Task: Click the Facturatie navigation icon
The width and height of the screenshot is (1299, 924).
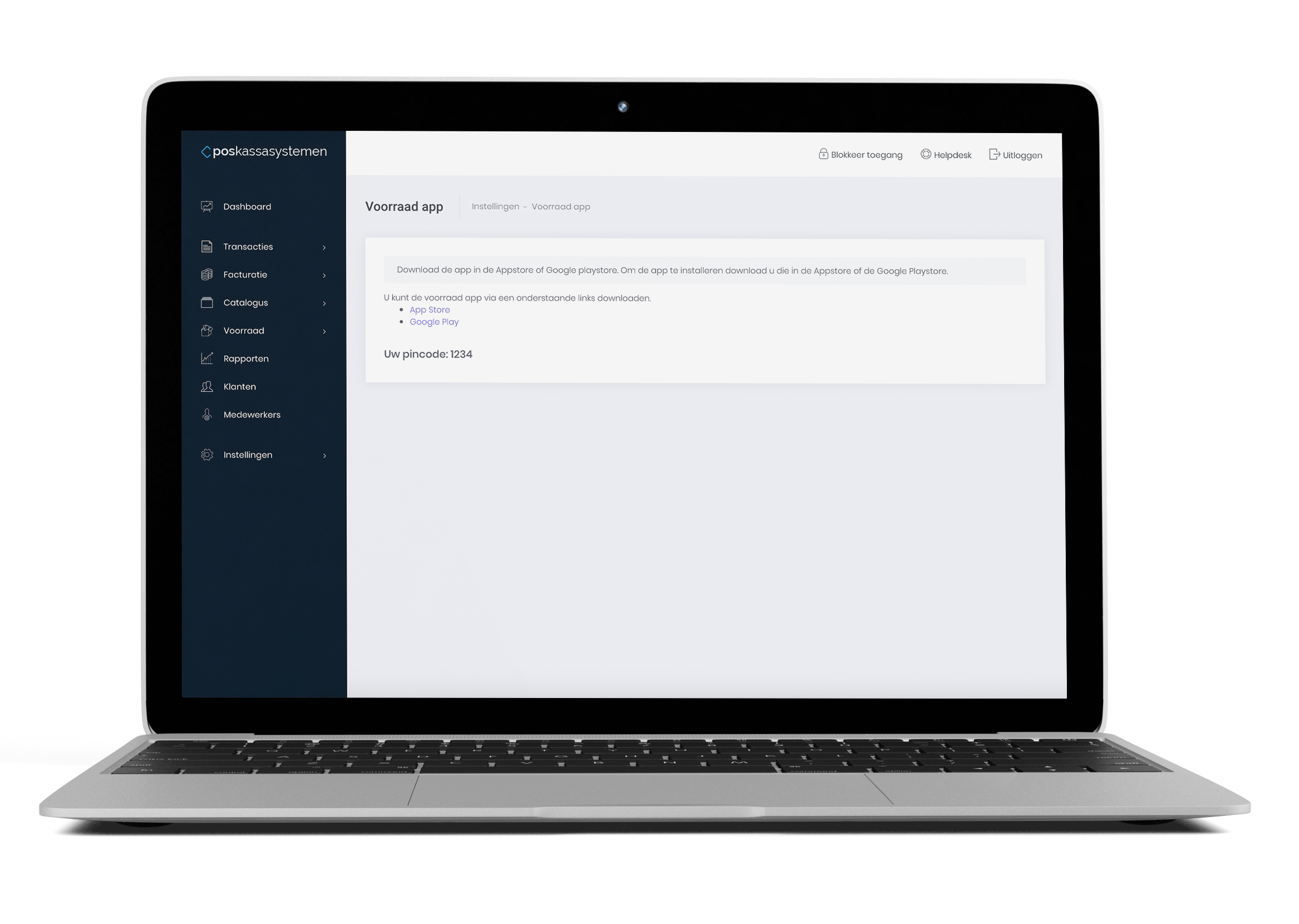Action: pos(207,275)
